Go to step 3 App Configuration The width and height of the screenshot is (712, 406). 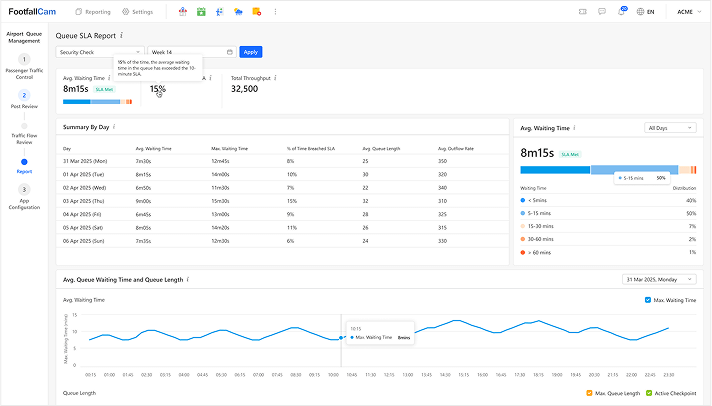(x=24, y=197)
